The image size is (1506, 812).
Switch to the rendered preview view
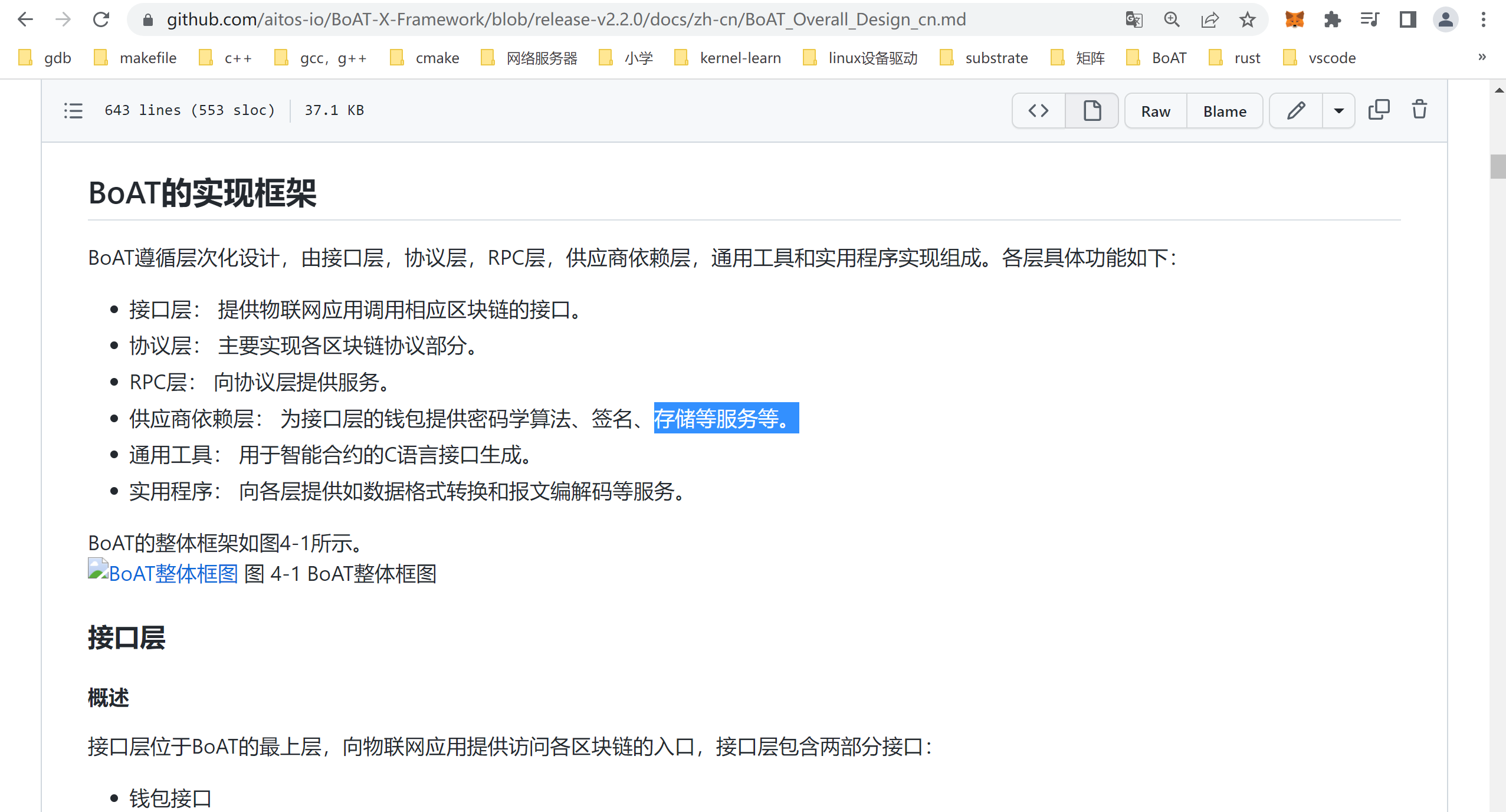pyautogui.click(x=1092, y=110)
